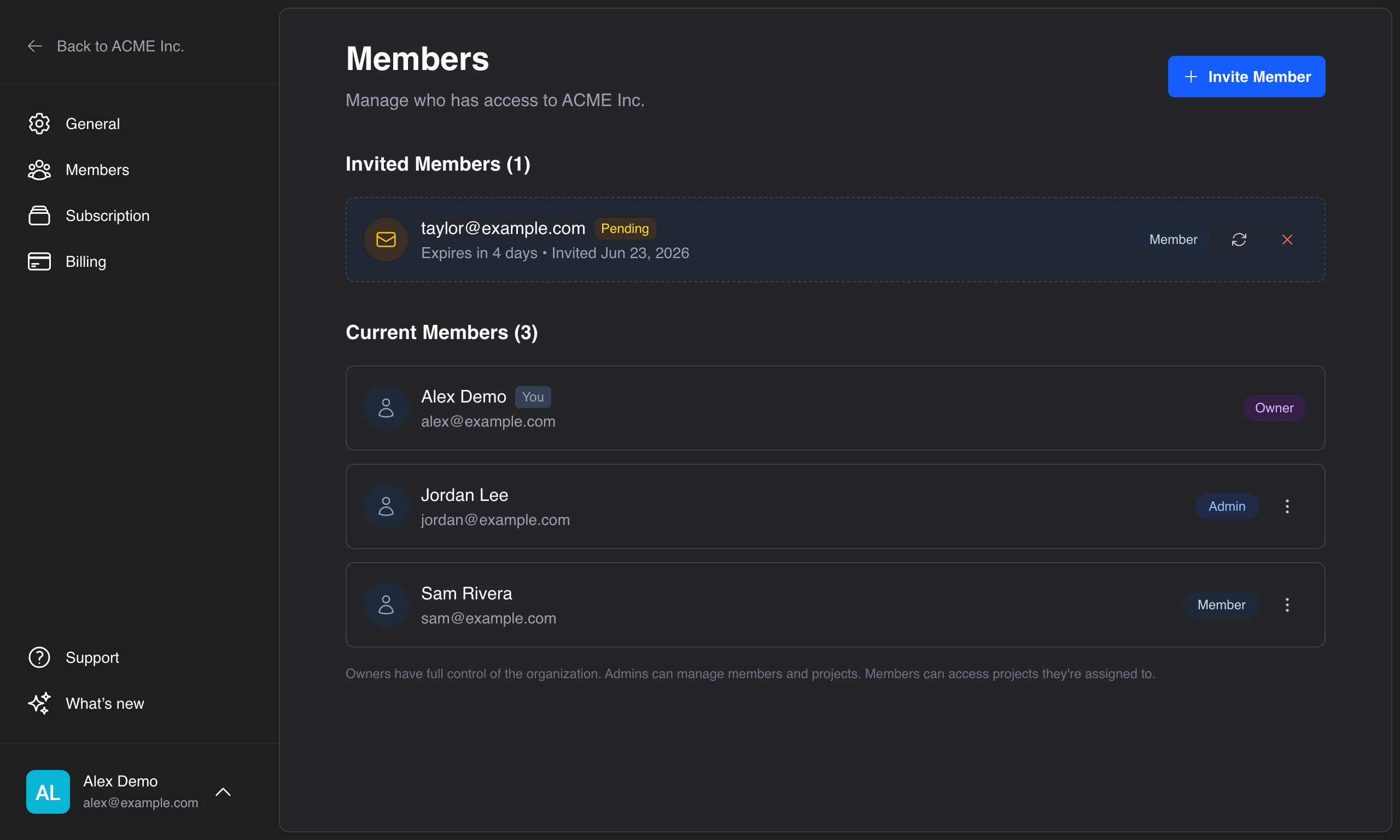Click the back arrow icon beside ACME Inc.
Screen dimensions: 1400x840
[35, 46]
